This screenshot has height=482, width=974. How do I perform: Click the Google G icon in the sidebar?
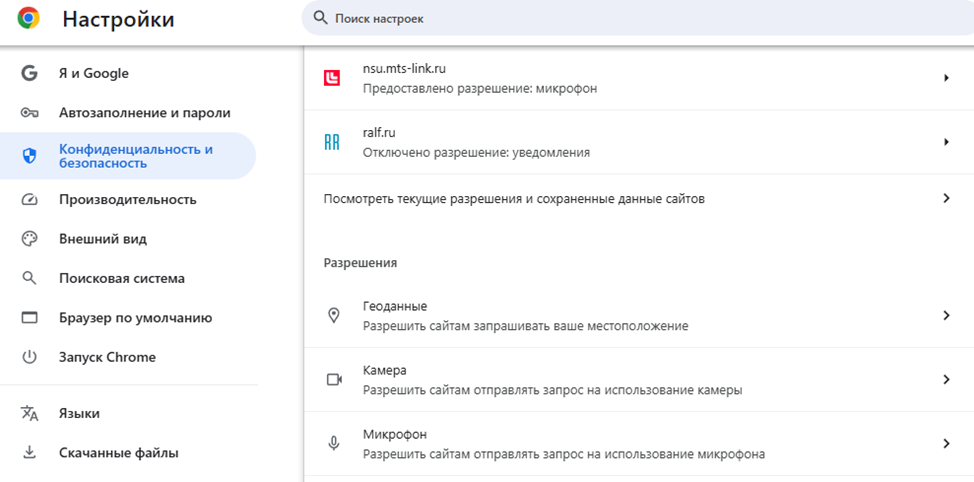click(x=29, y=73)
